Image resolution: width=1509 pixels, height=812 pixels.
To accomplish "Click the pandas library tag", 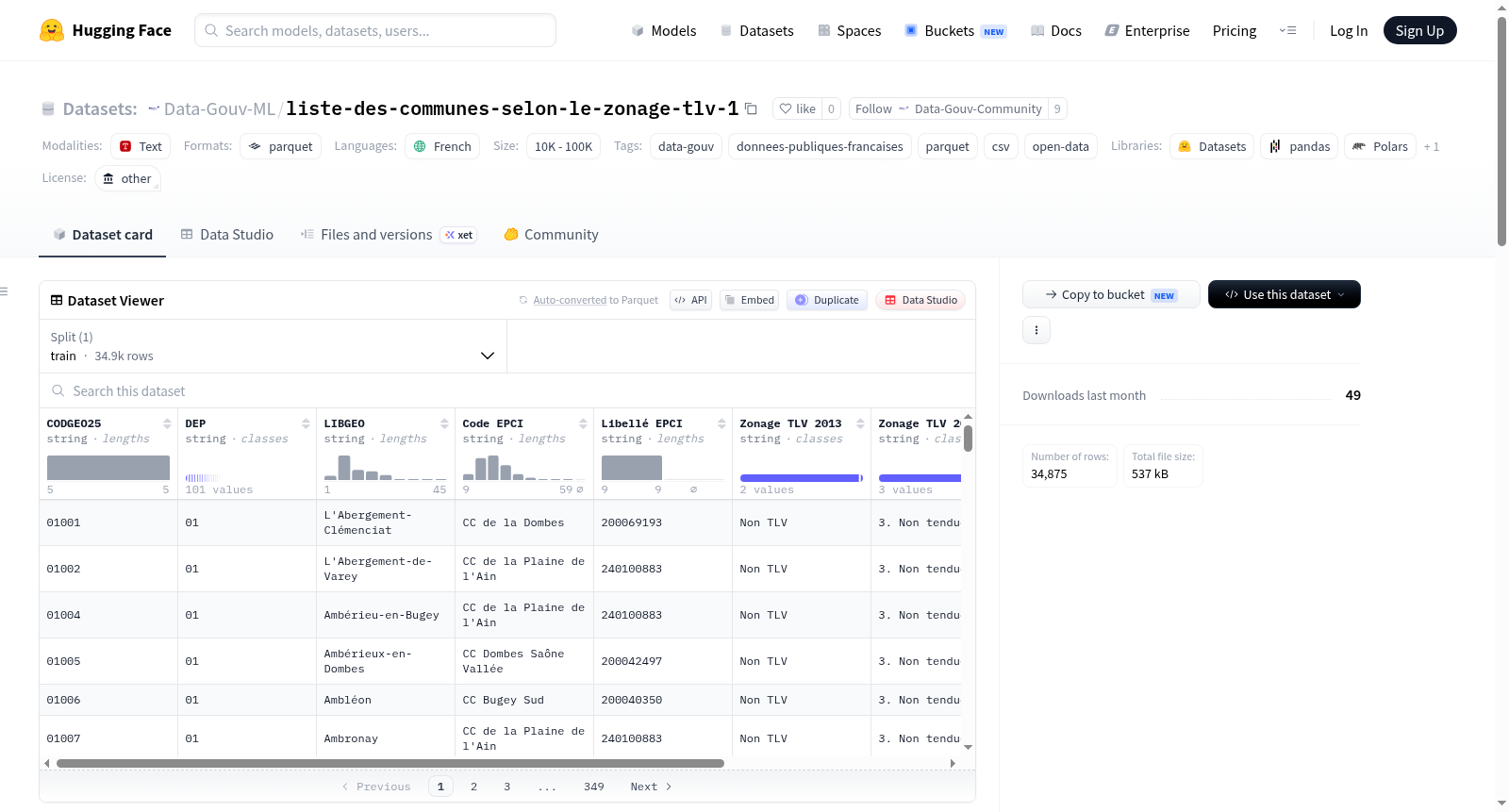I will pyautogui.click(x=1299, y=146).
